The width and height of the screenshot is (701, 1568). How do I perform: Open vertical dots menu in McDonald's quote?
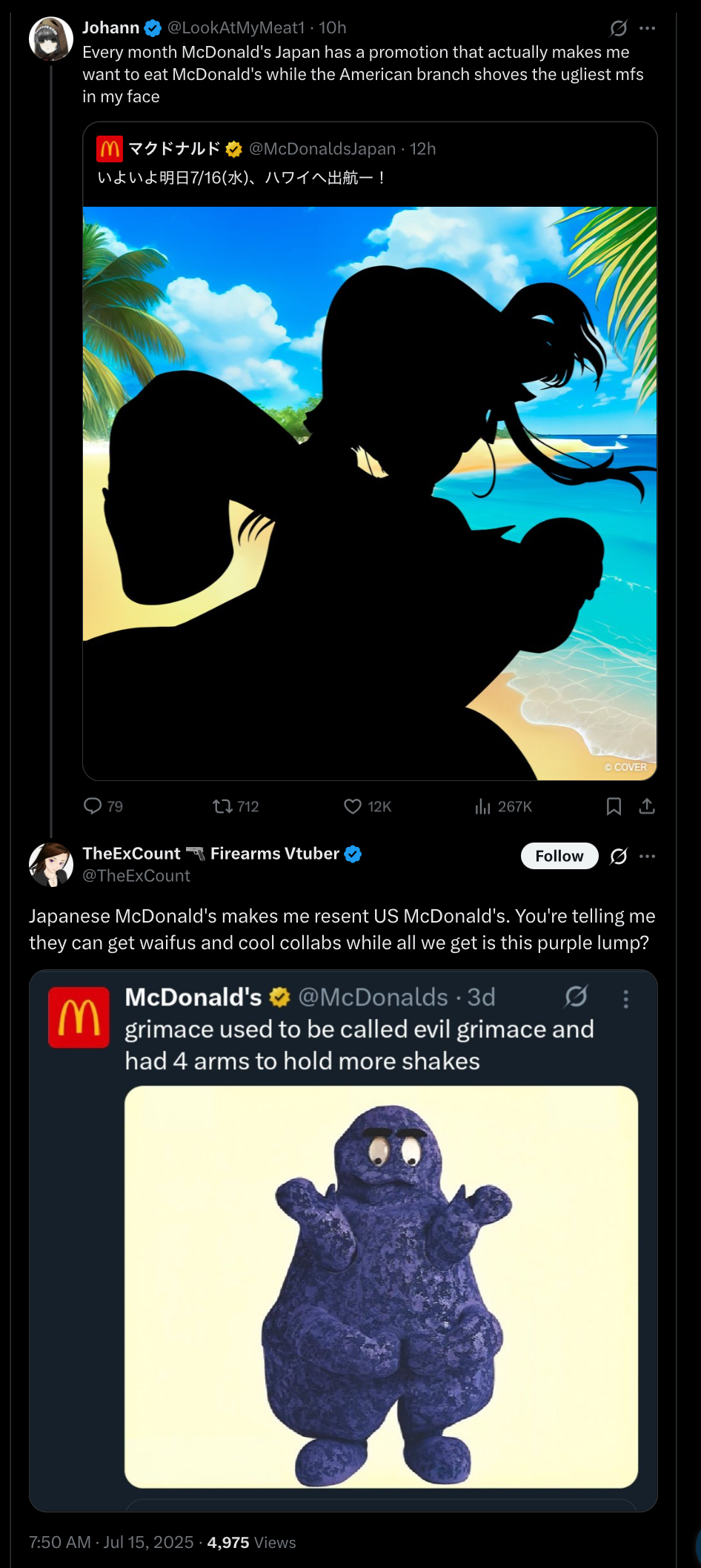pyautogui.click(x=626, y=1000)
